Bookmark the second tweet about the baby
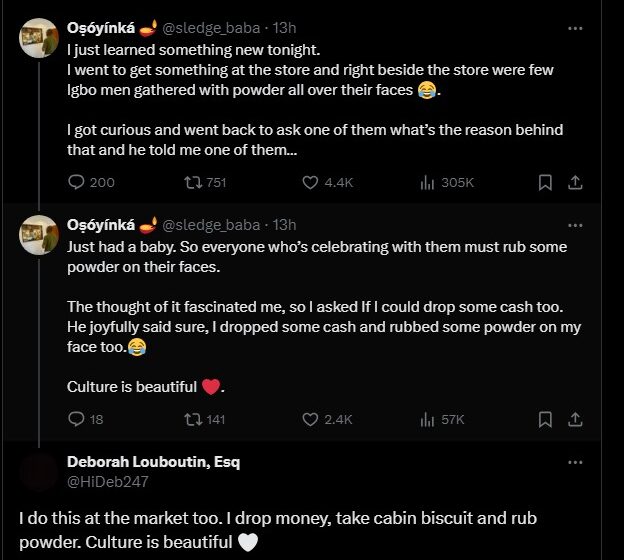624x560 pixels. 545,420
